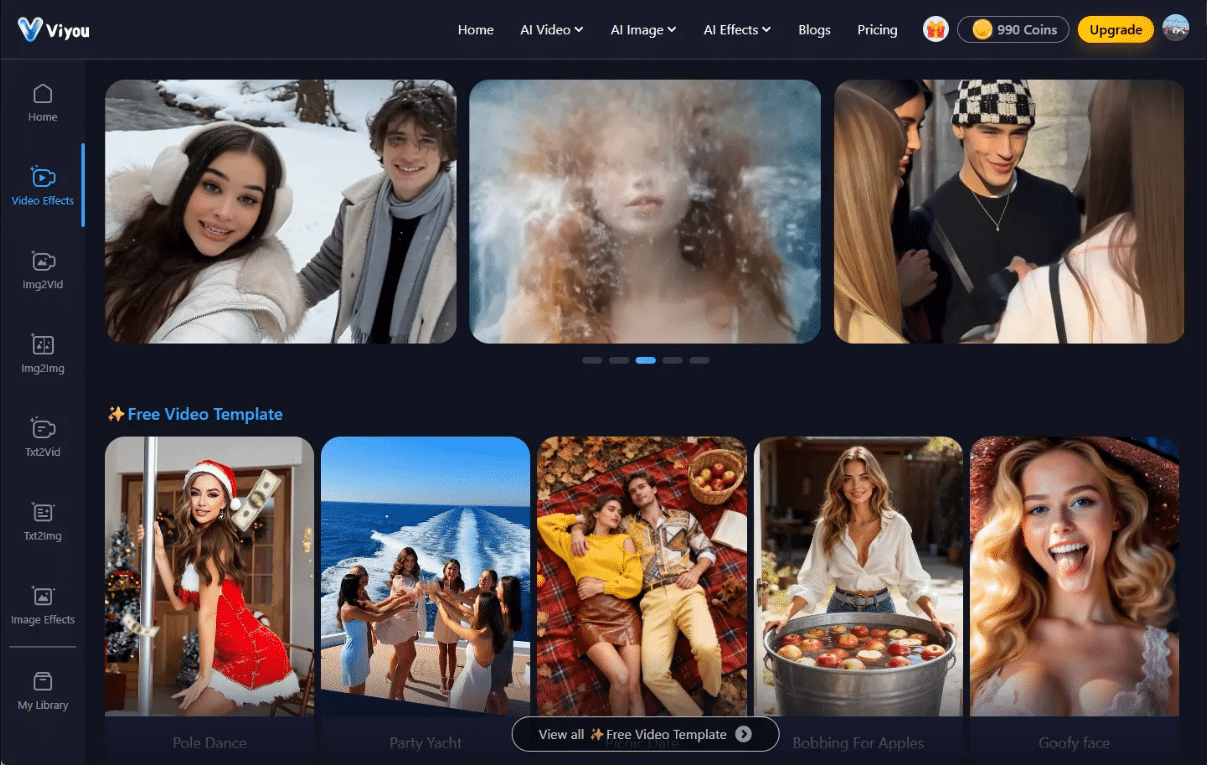The height and width of the screenshot is (765, 1207).
Task: Click View all Free Video Template
Action: (645, 734)
